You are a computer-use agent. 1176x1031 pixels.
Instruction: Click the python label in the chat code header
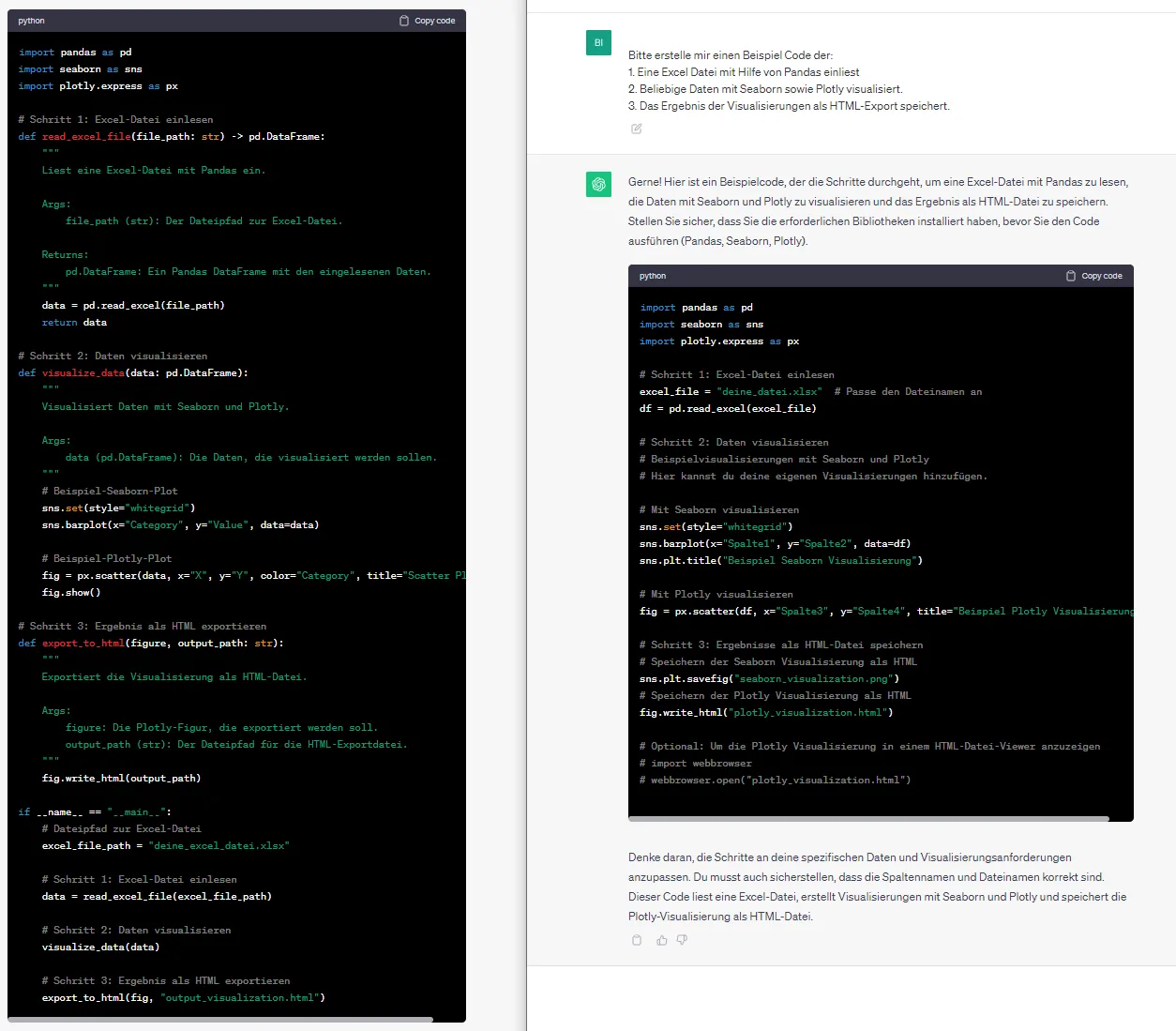[653, 276]
